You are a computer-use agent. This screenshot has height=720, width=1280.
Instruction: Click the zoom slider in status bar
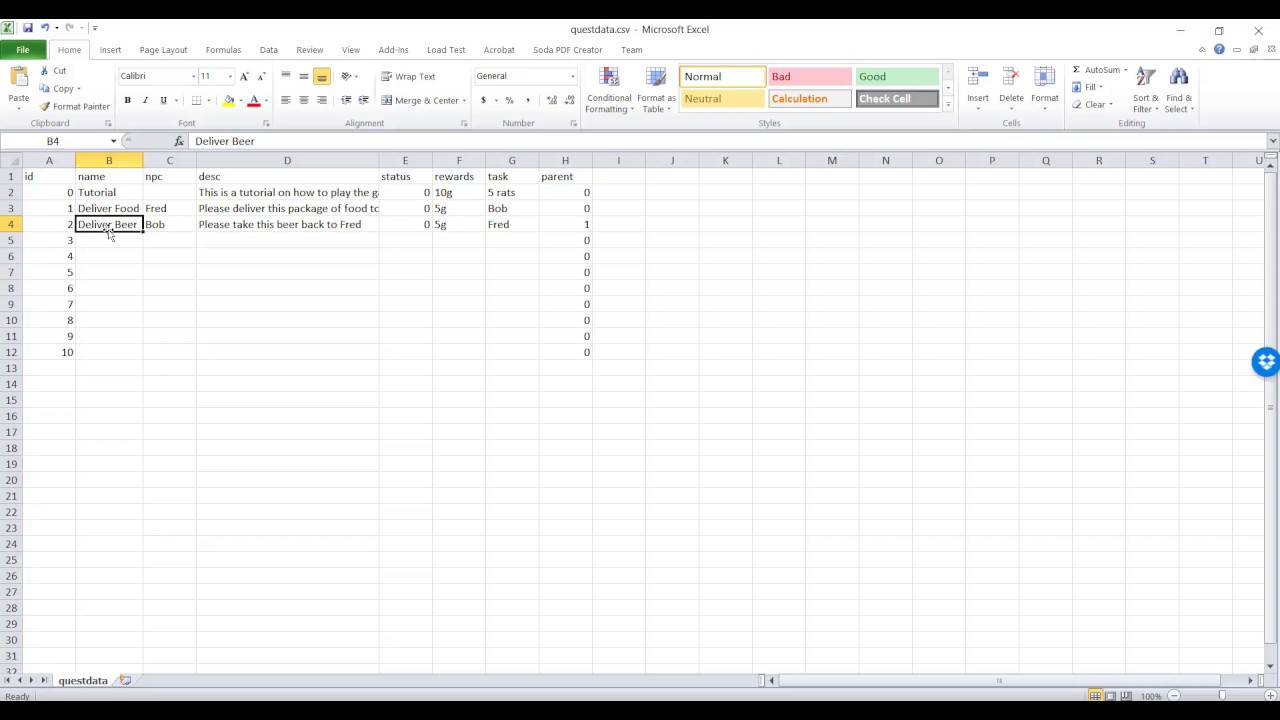pyautogui.click(x=1221, y=696)
